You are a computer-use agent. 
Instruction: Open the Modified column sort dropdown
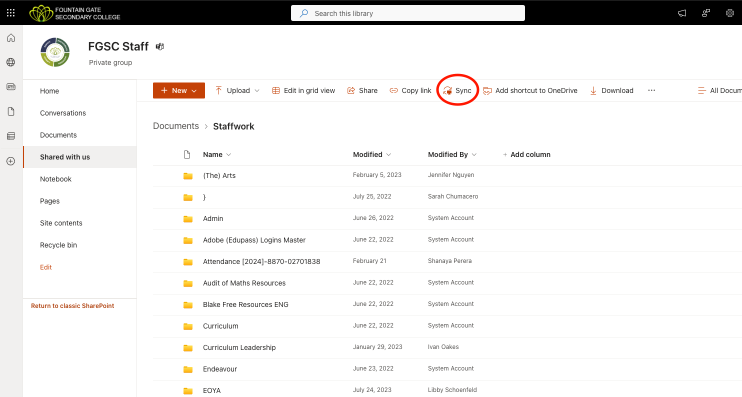point(389,155)
